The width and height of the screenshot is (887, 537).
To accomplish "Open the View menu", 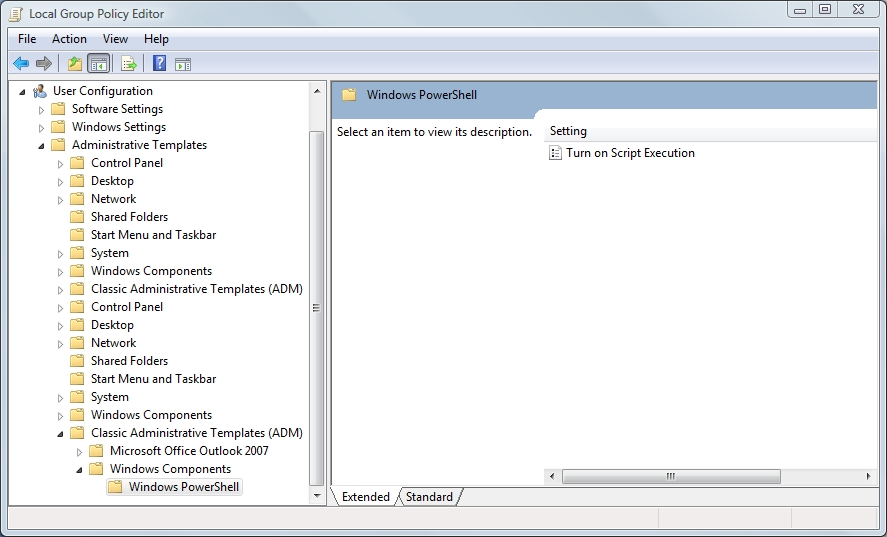I will 115,39.
